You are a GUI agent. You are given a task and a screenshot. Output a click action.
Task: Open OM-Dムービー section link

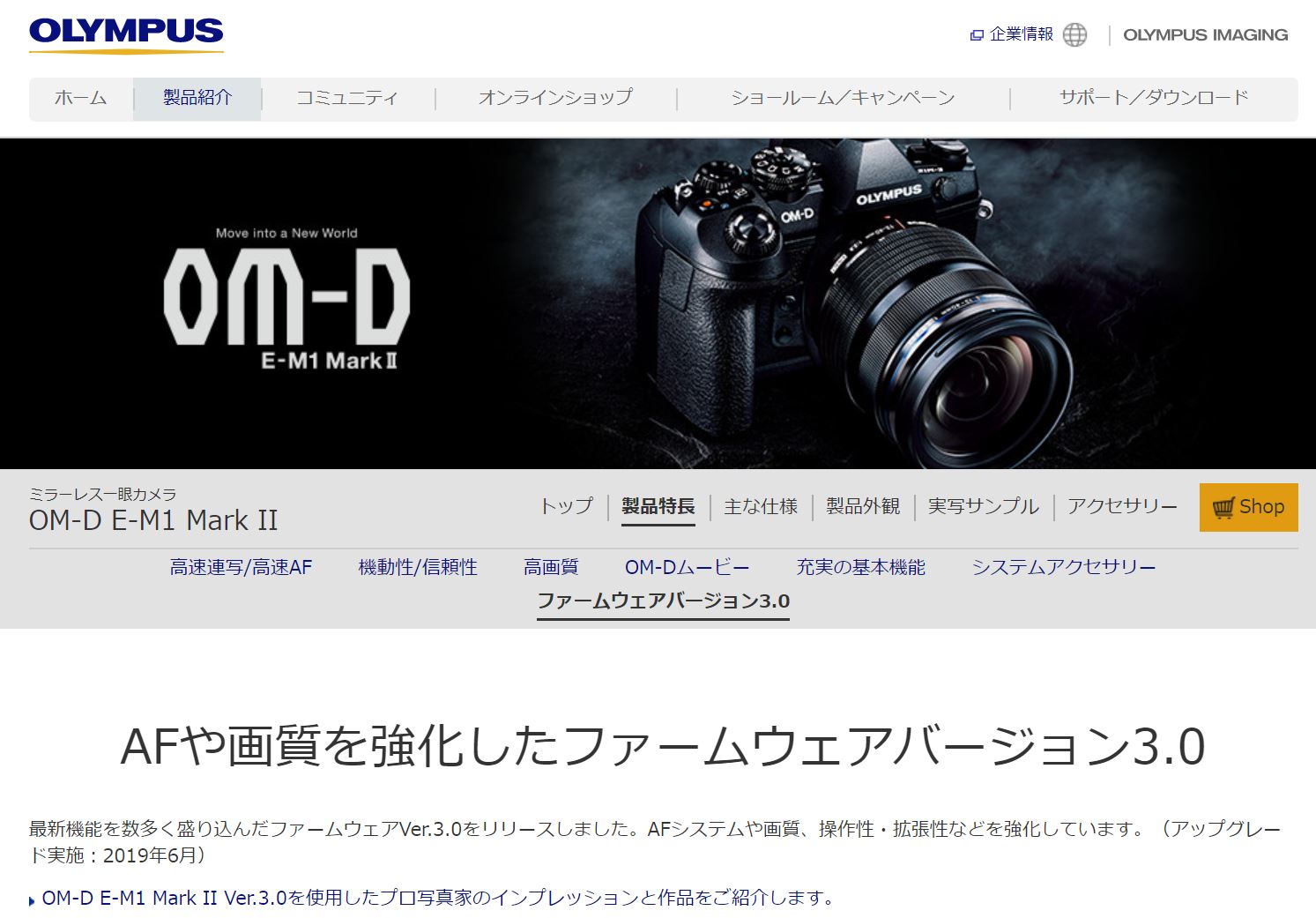pyautogui.click(x=688, y=567)
